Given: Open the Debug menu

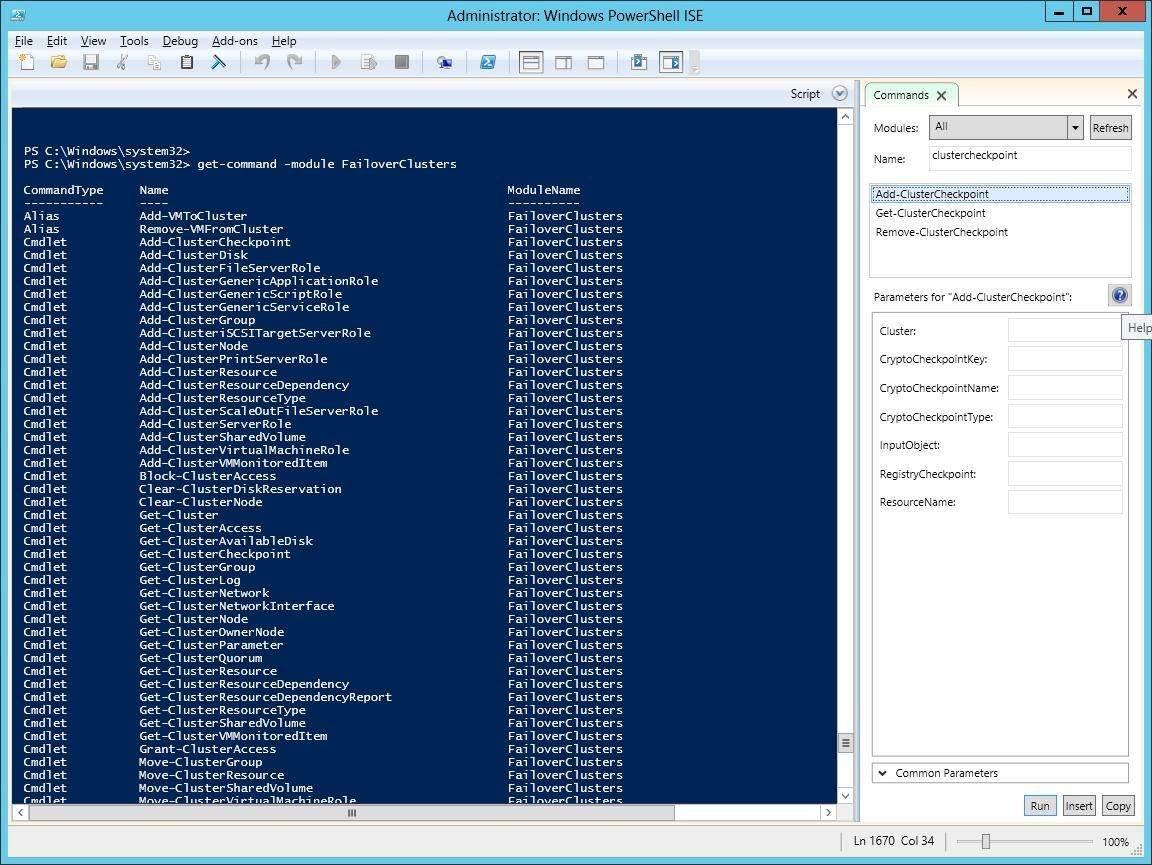Looking at the screenshot, I should click(x=180, y=41).
